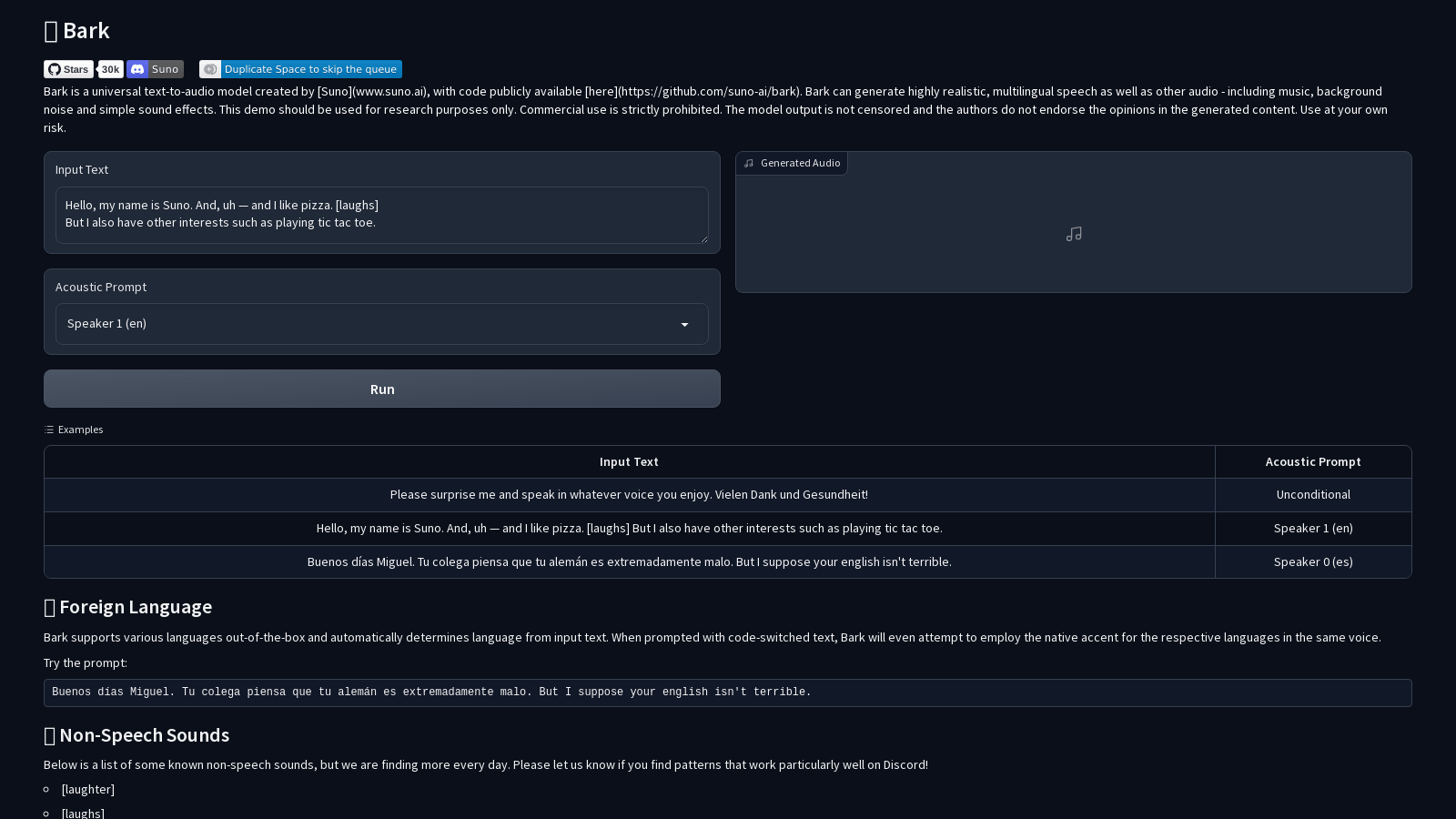Click the 30k stars count badge
1456x819 pixels.
click(110, 69)
